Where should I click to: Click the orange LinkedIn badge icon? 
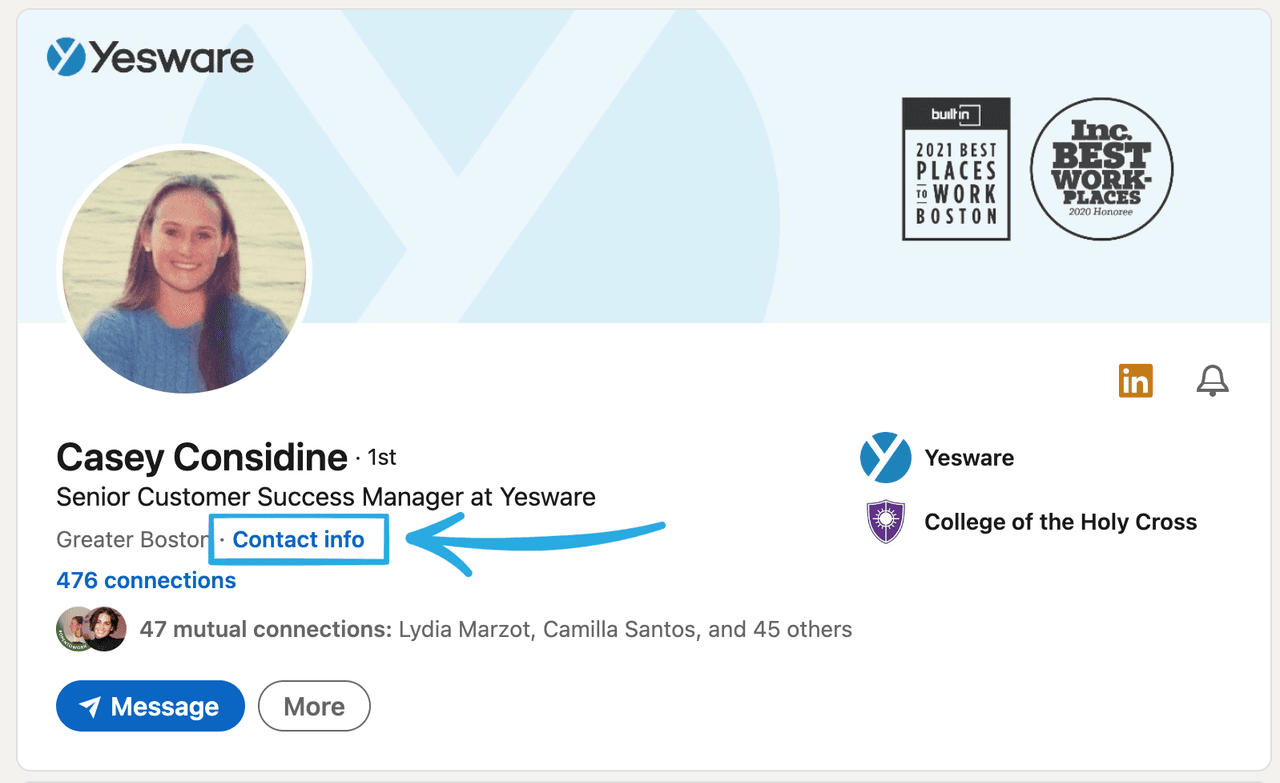[1135, 380]
